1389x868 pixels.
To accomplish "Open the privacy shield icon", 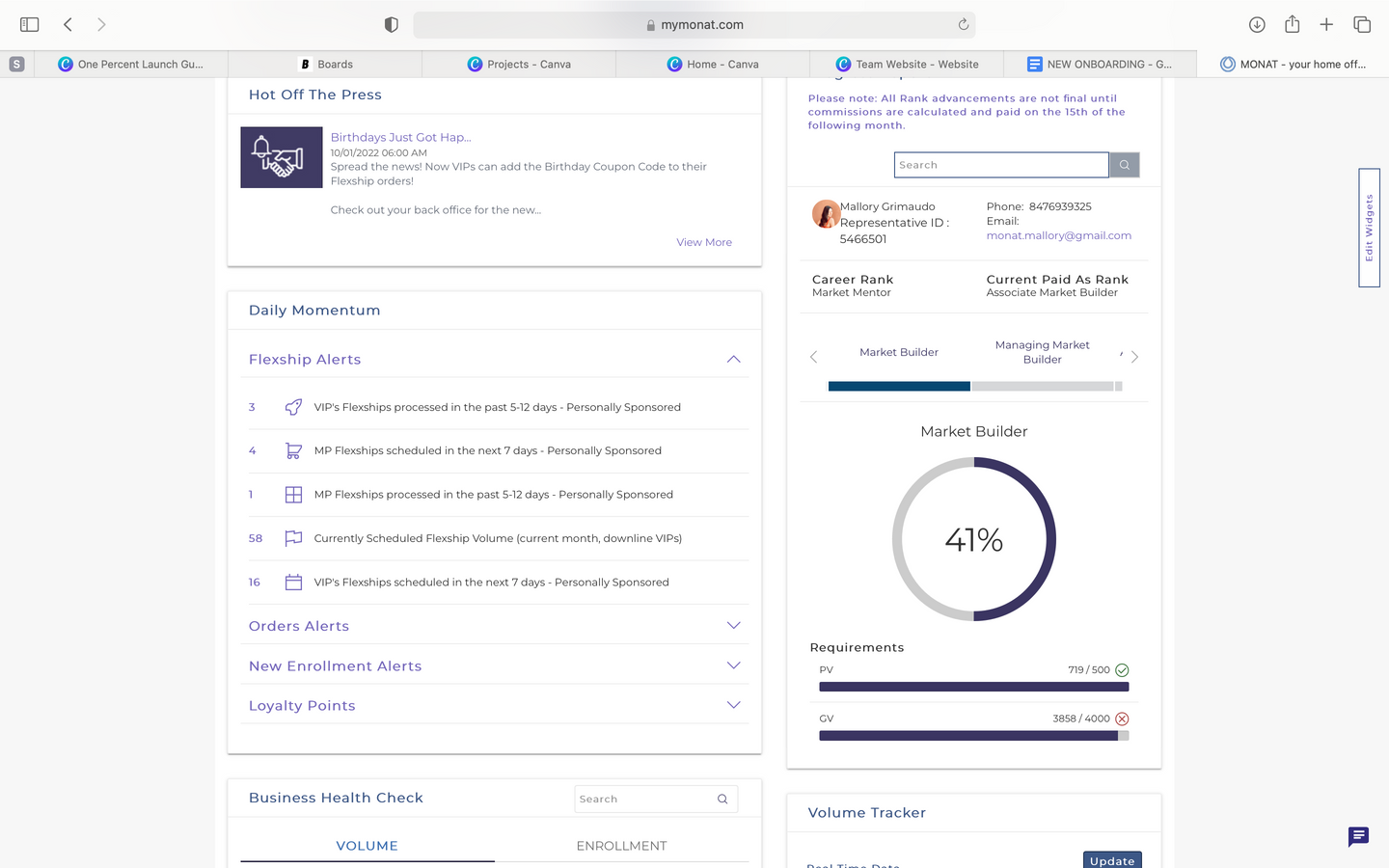I will pyautogui.click(x=391, y=25).
